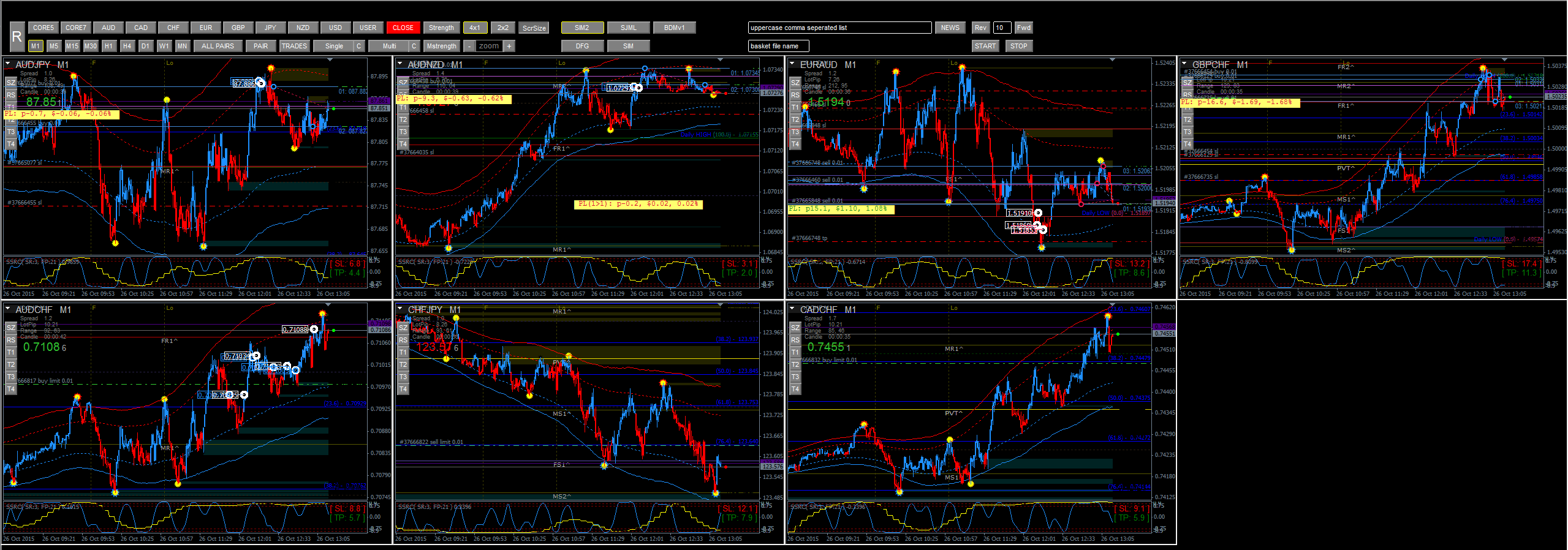Click the SIM button beside DFG
The width and height of the screenshot is (1568, 550).
[x=628, y=46]
